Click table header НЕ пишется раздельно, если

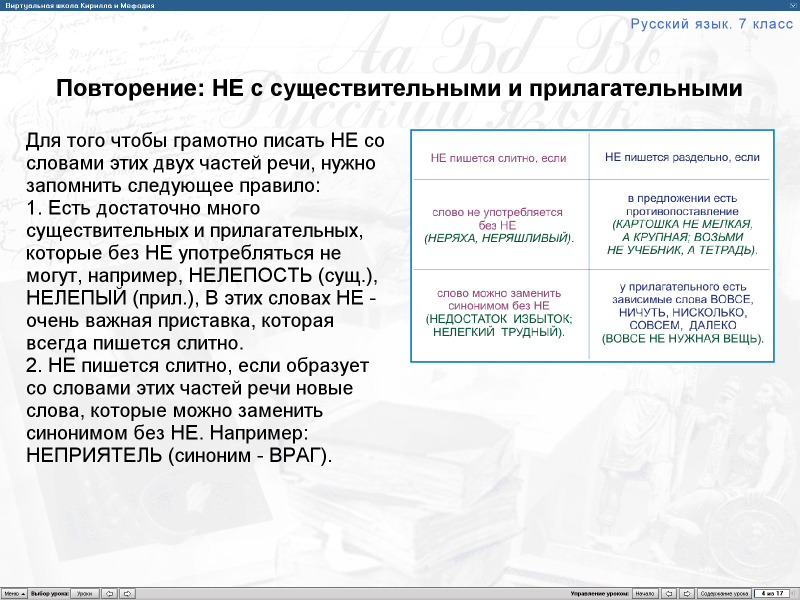click(682, 157)
